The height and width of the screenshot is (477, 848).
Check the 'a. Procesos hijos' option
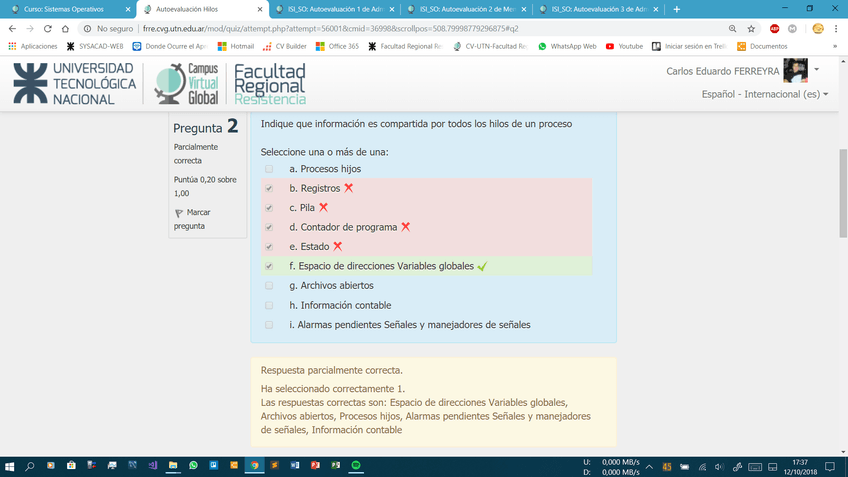click(x=269, y=169)
